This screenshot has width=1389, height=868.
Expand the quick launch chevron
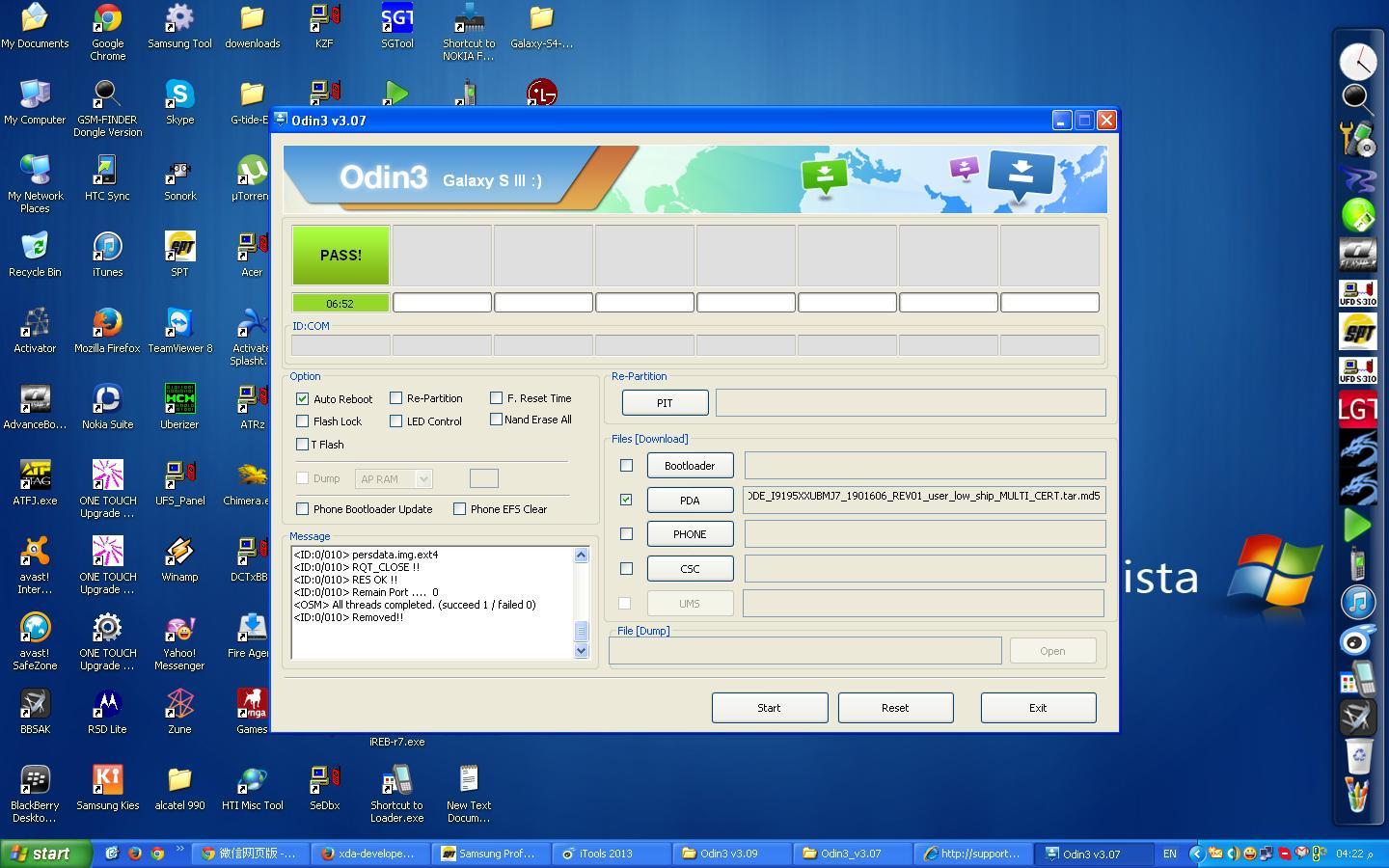pos(179,850)
